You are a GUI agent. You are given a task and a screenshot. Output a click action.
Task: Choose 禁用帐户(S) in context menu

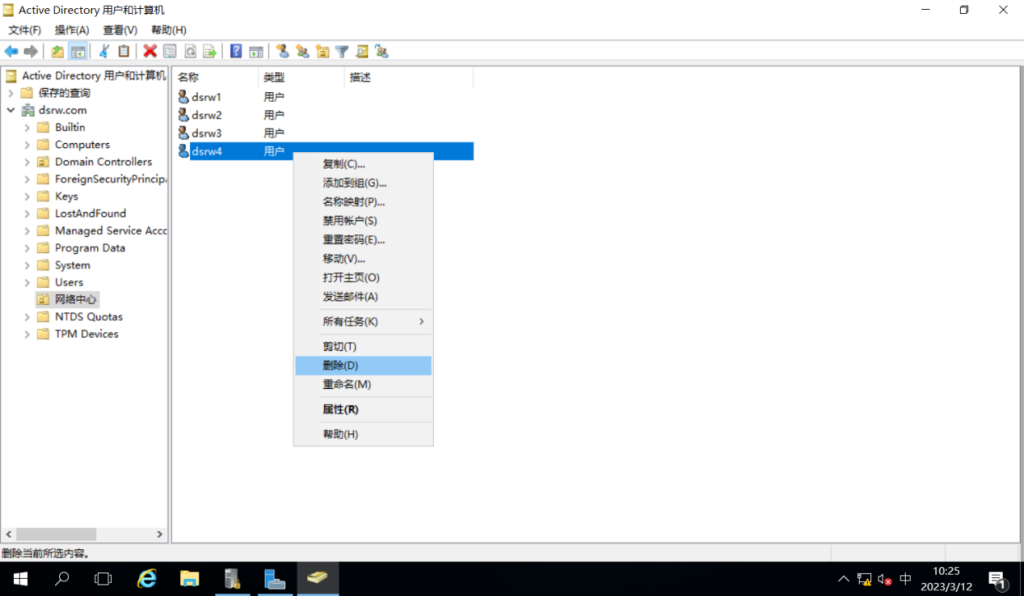[x=363, y=221]
